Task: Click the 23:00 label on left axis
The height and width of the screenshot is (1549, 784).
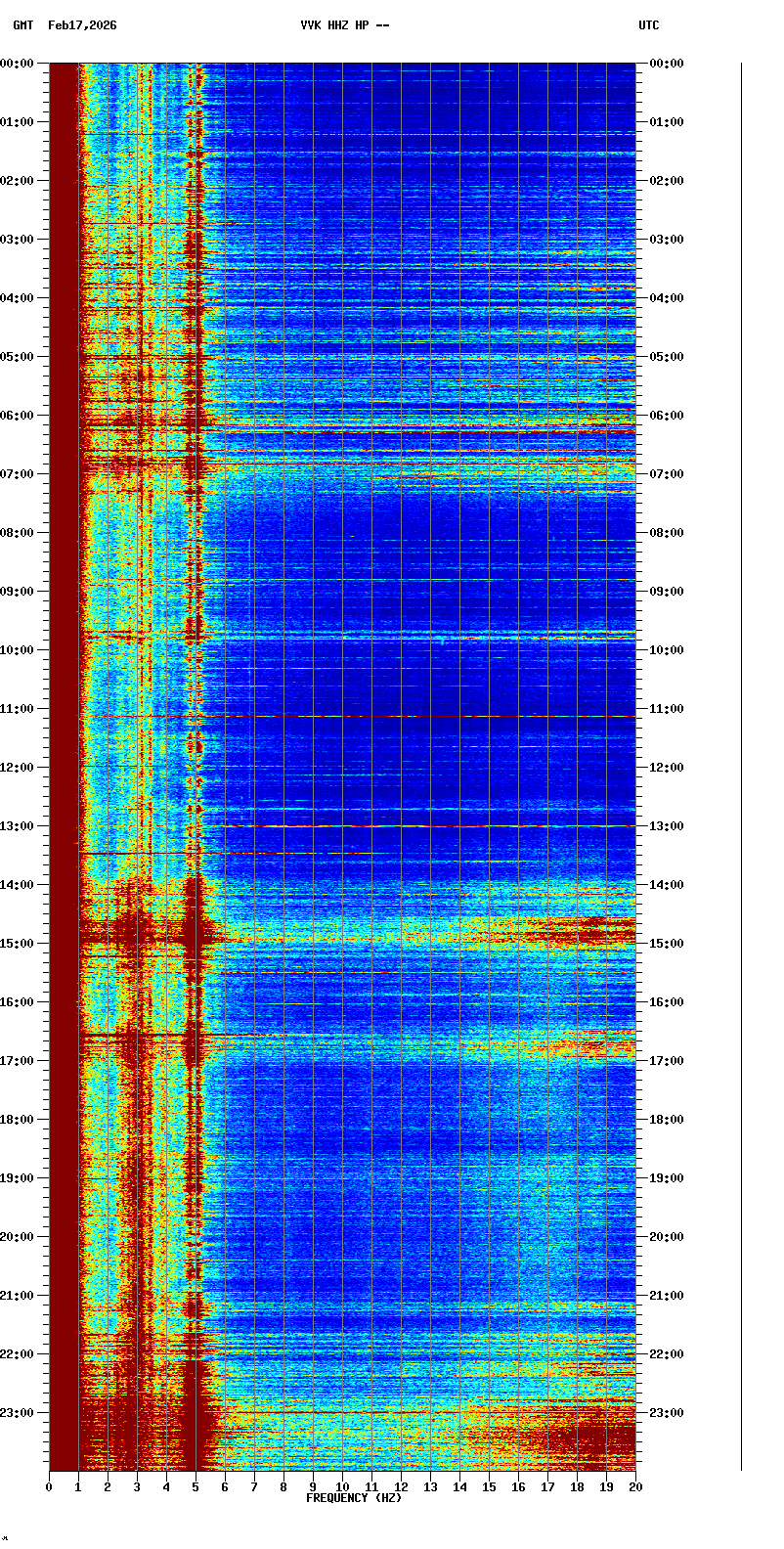Action: pyautogui.click(x=18, y=1413)
